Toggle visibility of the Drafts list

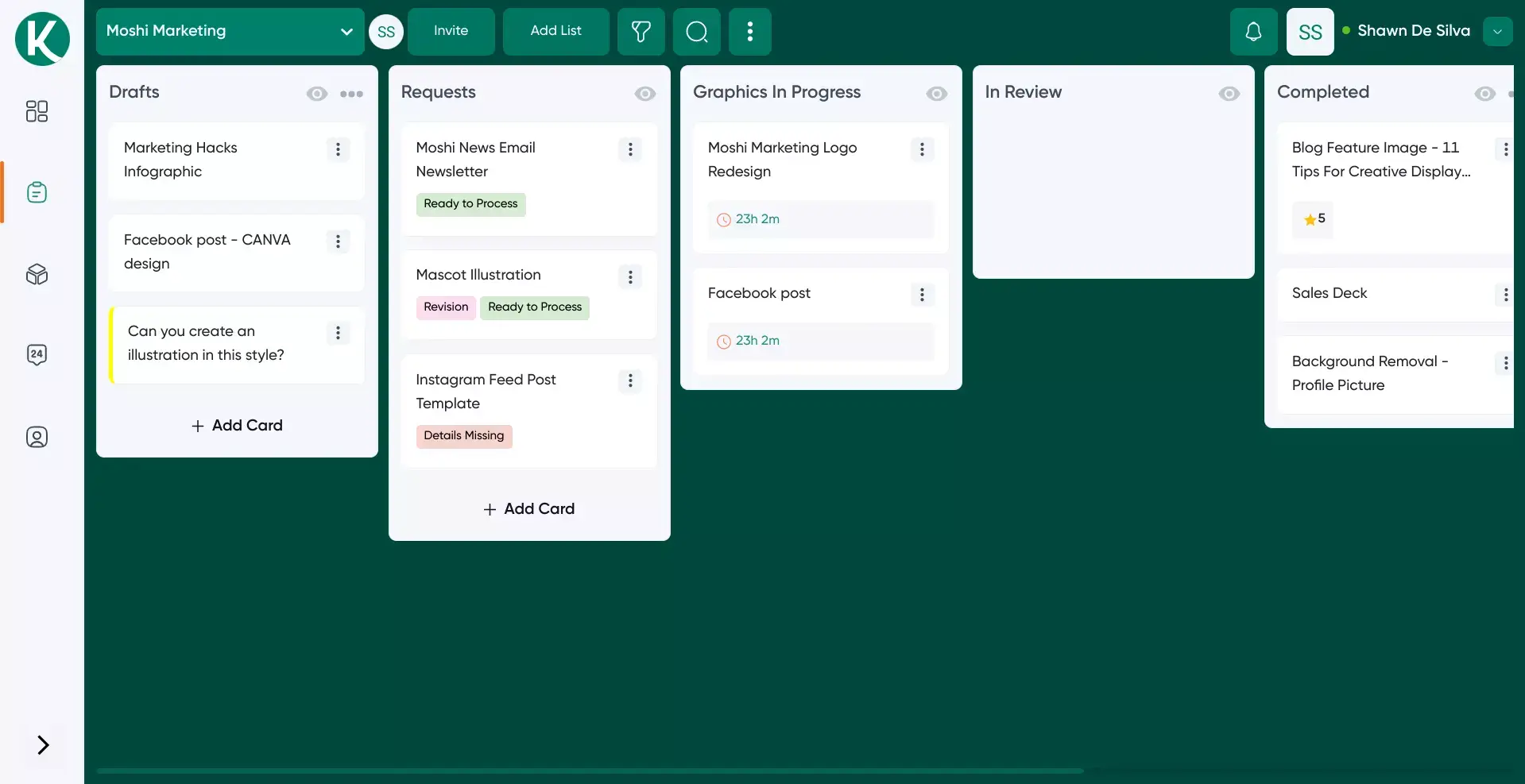tap(316, 93)
